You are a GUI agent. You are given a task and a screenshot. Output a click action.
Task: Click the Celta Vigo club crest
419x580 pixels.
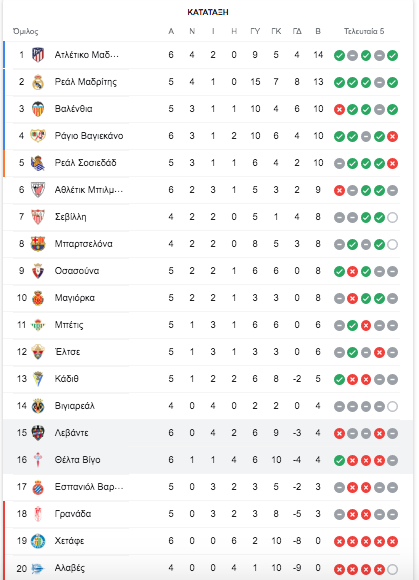pos(38,460)
